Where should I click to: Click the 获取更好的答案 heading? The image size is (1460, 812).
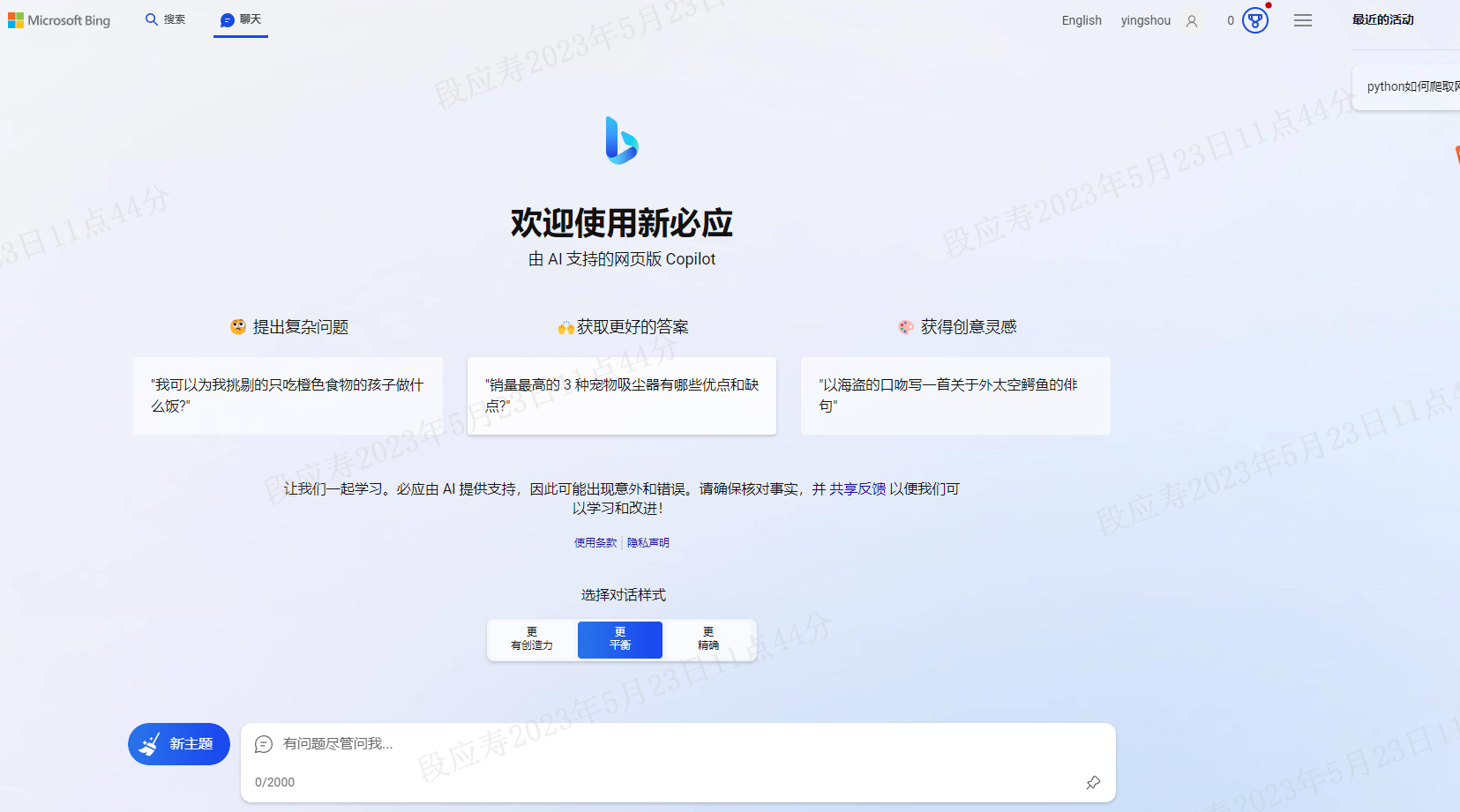point(623,327)
